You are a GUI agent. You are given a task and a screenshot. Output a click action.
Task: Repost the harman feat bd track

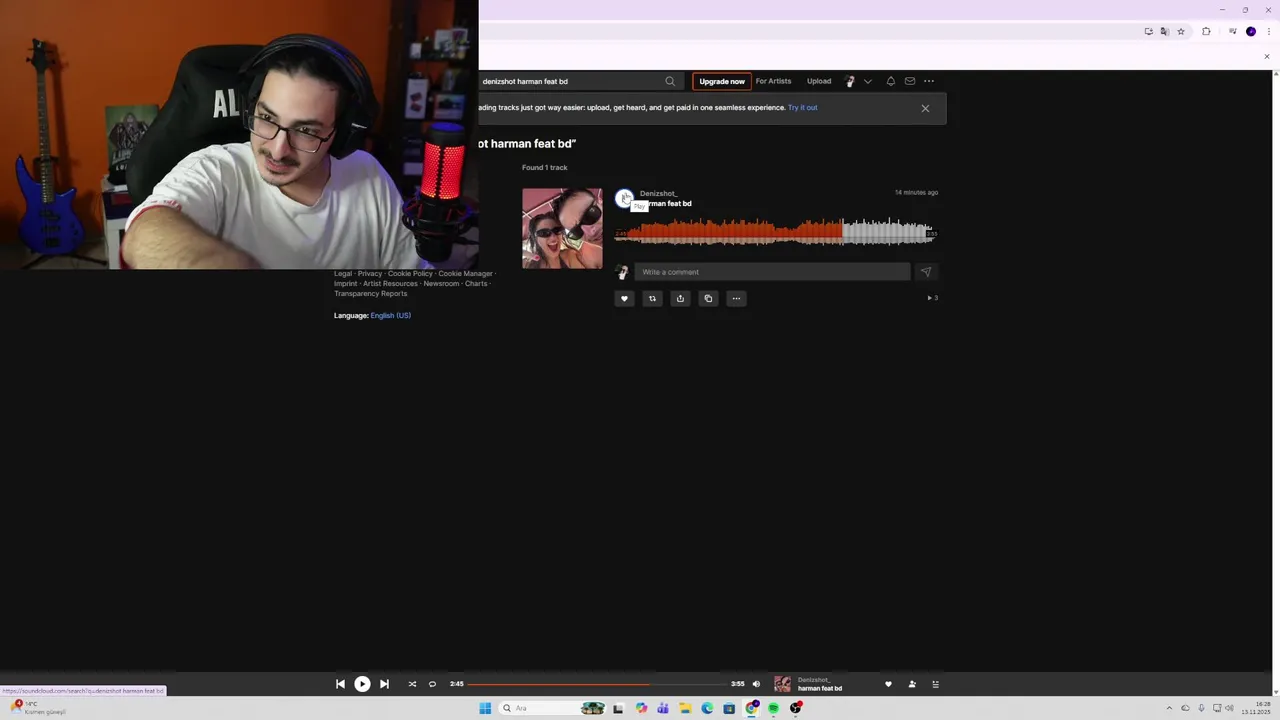pos(652,298)
